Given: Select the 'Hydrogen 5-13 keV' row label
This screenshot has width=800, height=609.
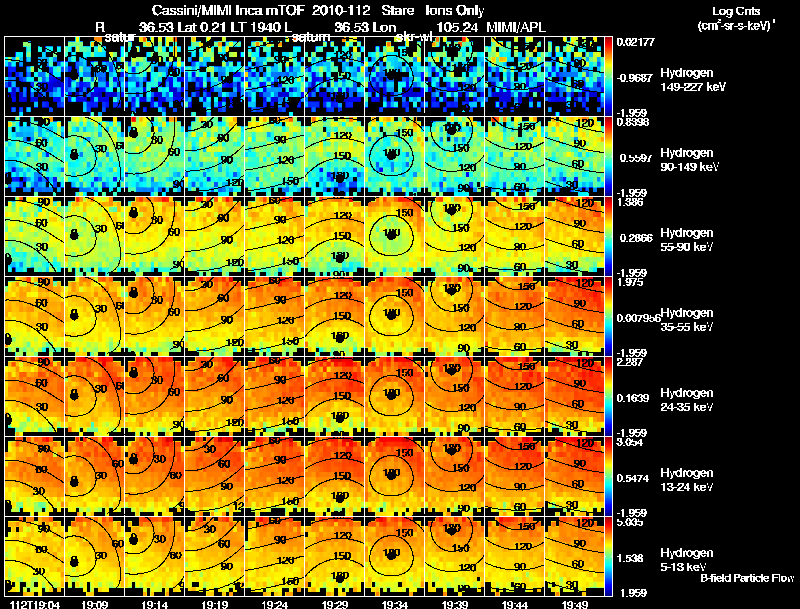Looking at the screenshot, I should (687, 560).
